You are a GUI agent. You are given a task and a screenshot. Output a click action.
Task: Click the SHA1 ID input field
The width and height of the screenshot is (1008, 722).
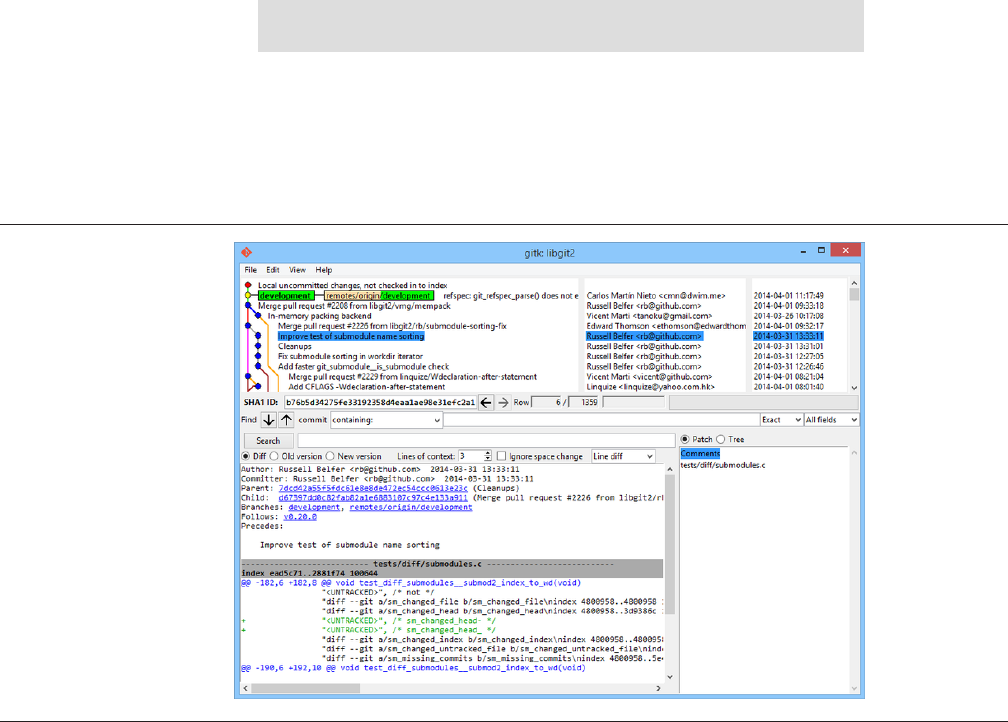(x=380, y=402)
